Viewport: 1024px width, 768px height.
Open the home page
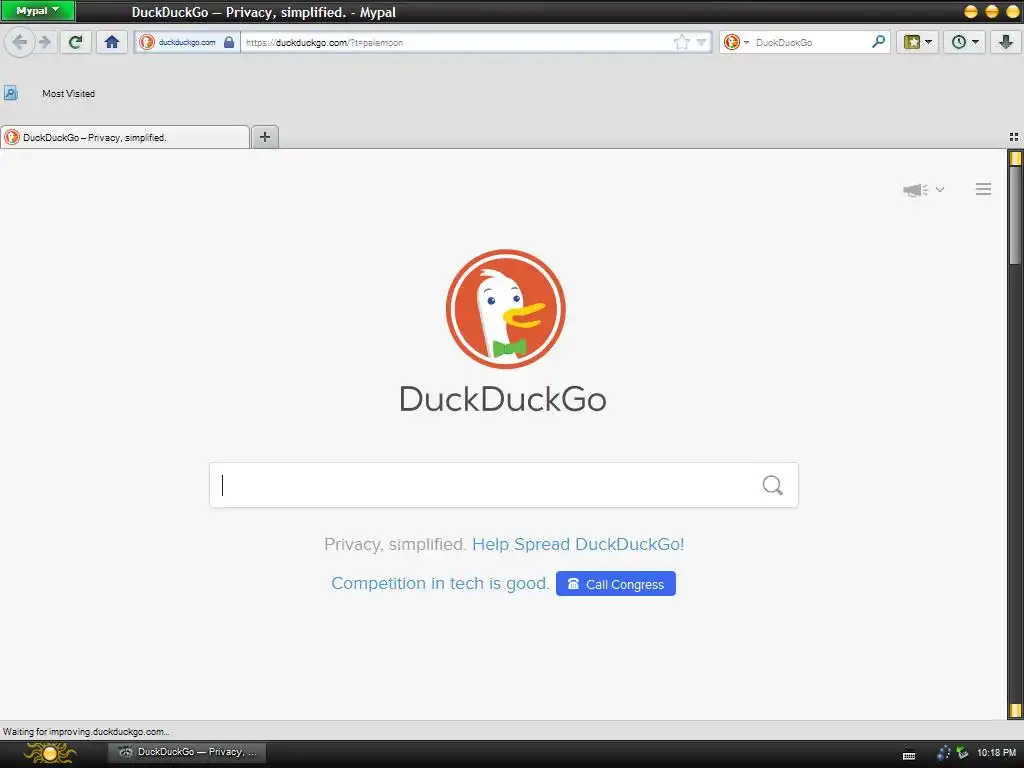112,42
